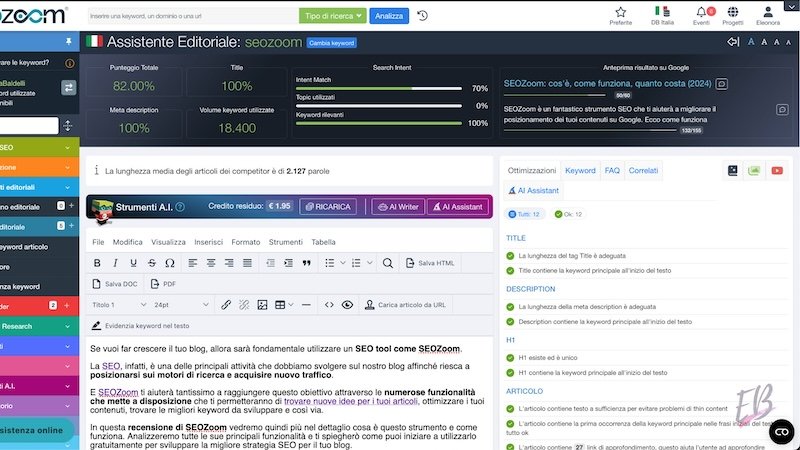The width and height of the screenshot is (800, 450).
Task: Open Modifica menu
Action: click(127, 242)
